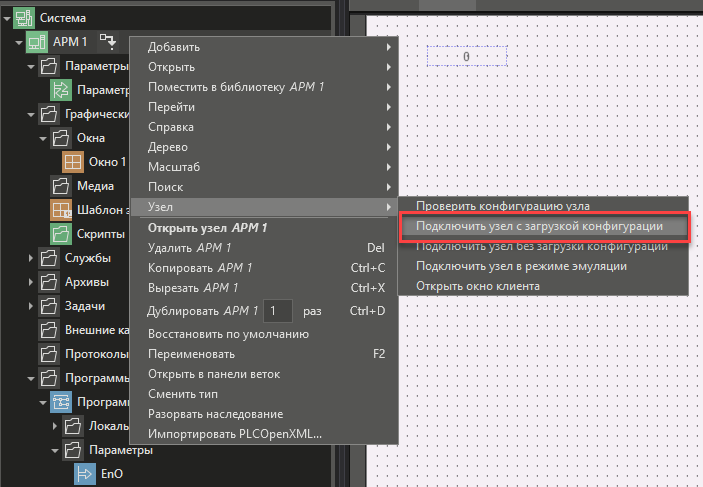Click the Внешние ка folder icon
Image resolution: width=703 pixels, height=487 pixels.
click(48, 330)
